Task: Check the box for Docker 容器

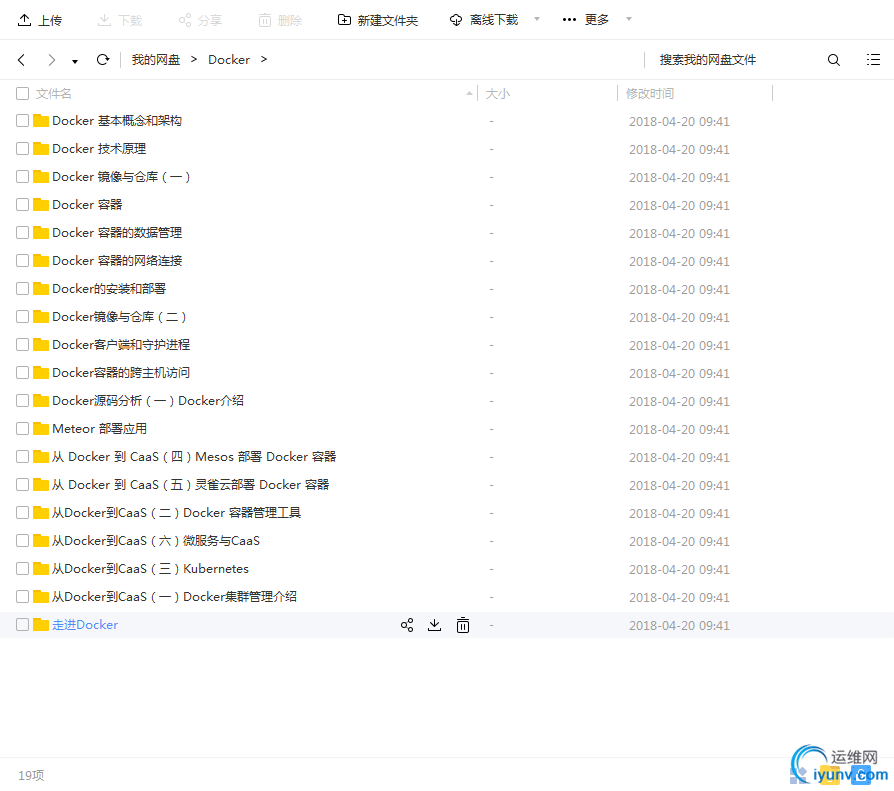Action: pos(22,204)
